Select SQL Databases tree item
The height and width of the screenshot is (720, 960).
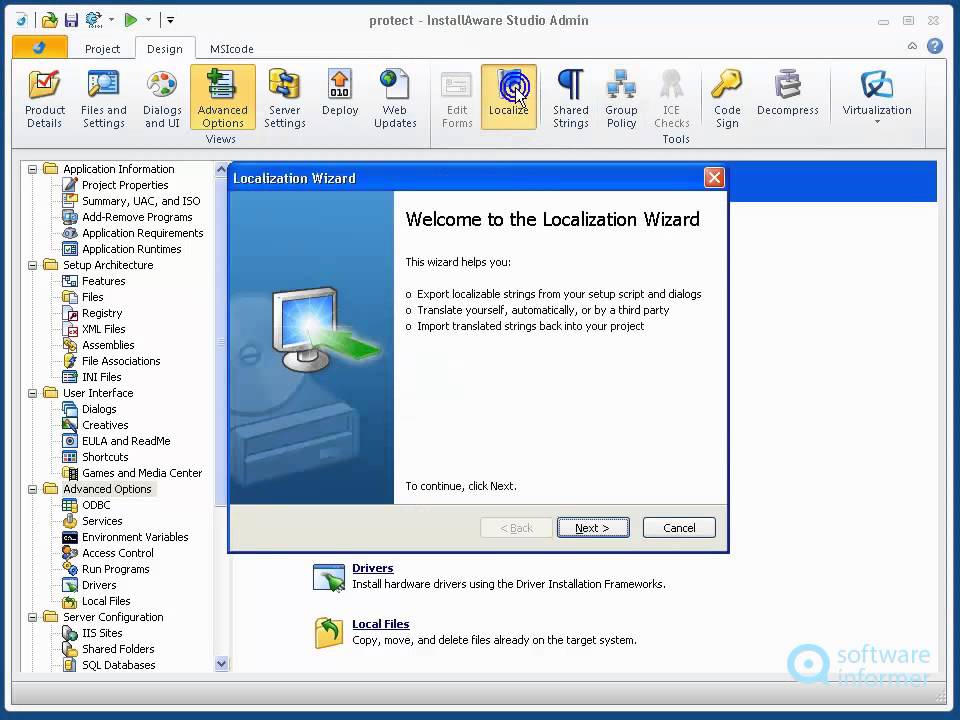[x=119, y=665]
